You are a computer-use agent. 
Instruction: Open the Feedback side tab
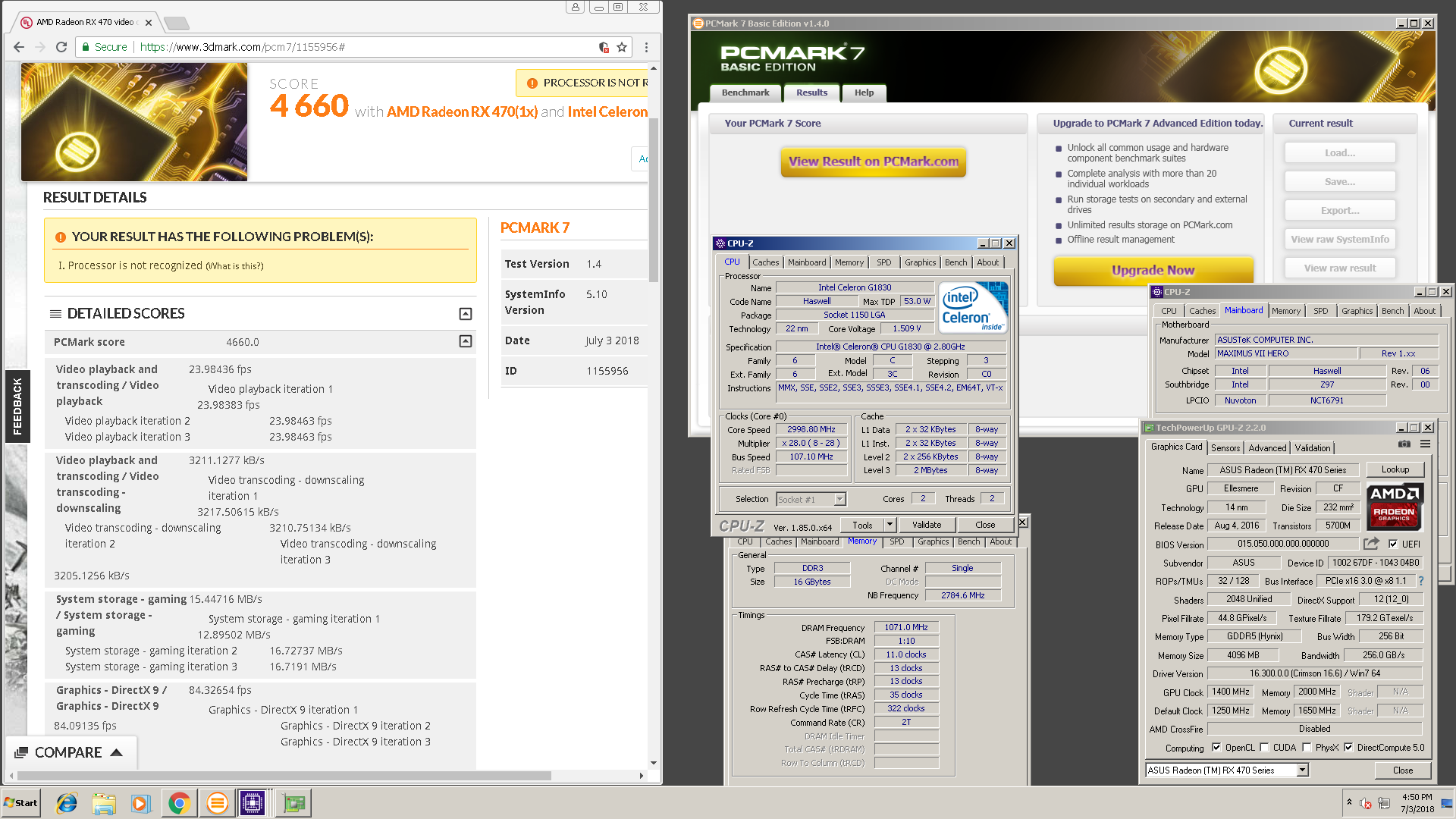(17, 406)
